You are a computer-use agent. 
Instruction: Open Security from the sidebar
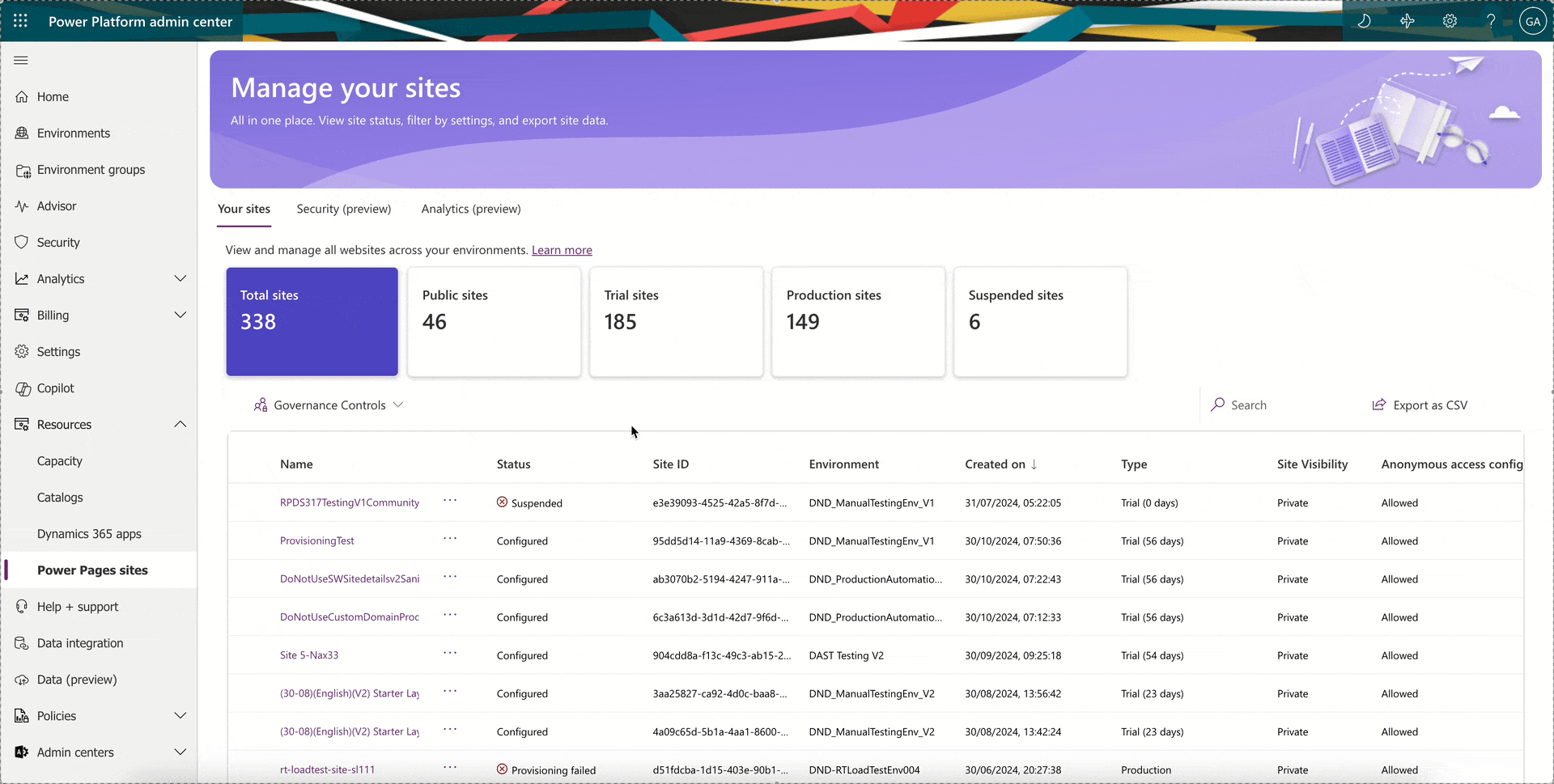click(x=57, y=242)
